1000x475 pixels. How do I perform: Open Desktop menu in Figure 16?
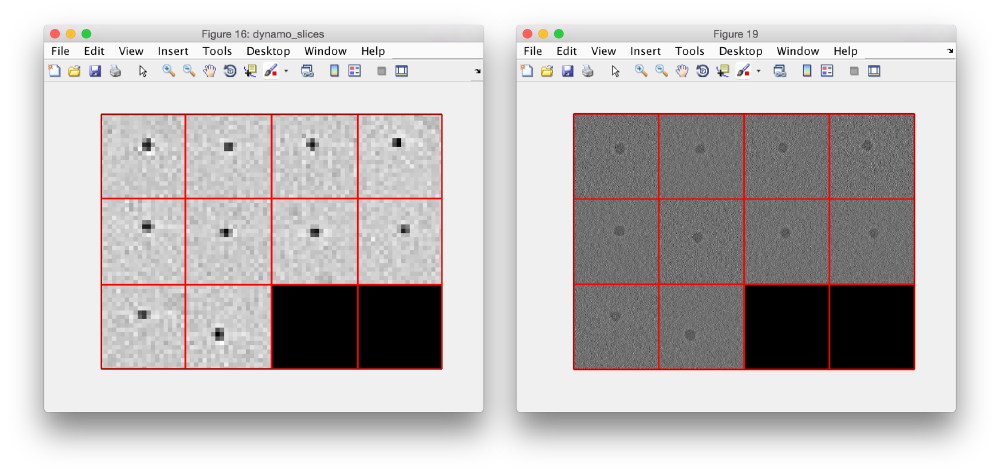(268, 51)
